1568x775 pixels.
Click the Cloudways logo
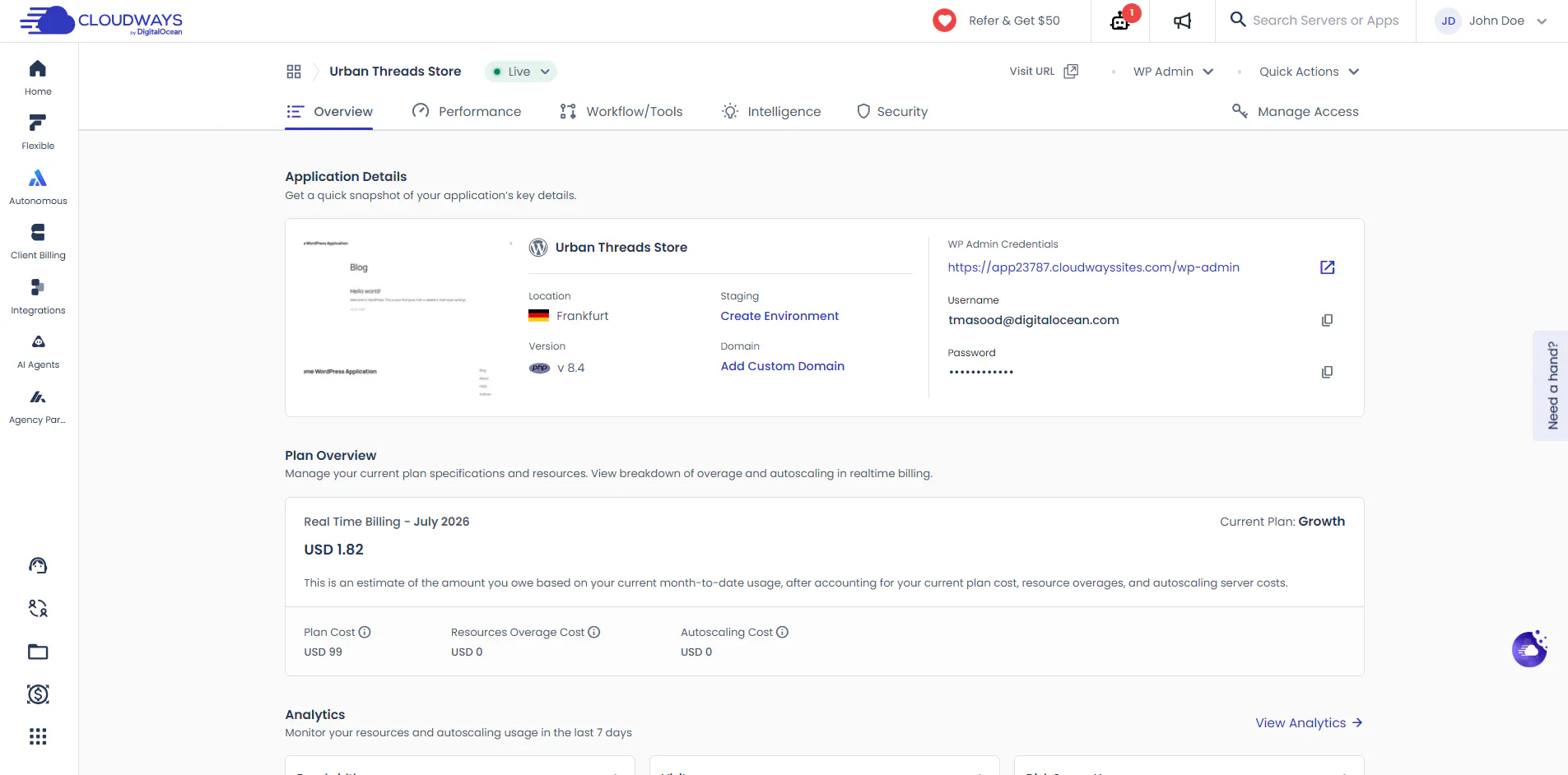101,21
